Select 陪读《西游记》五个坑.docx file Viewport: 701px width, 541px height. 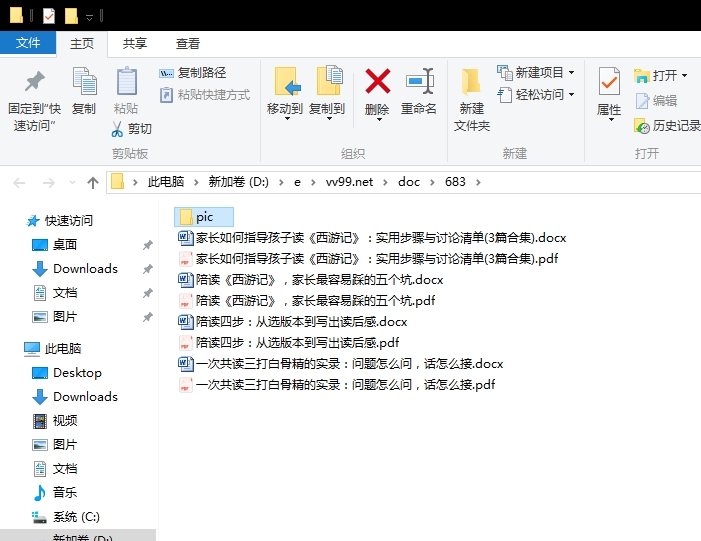(x=311, y=280)
